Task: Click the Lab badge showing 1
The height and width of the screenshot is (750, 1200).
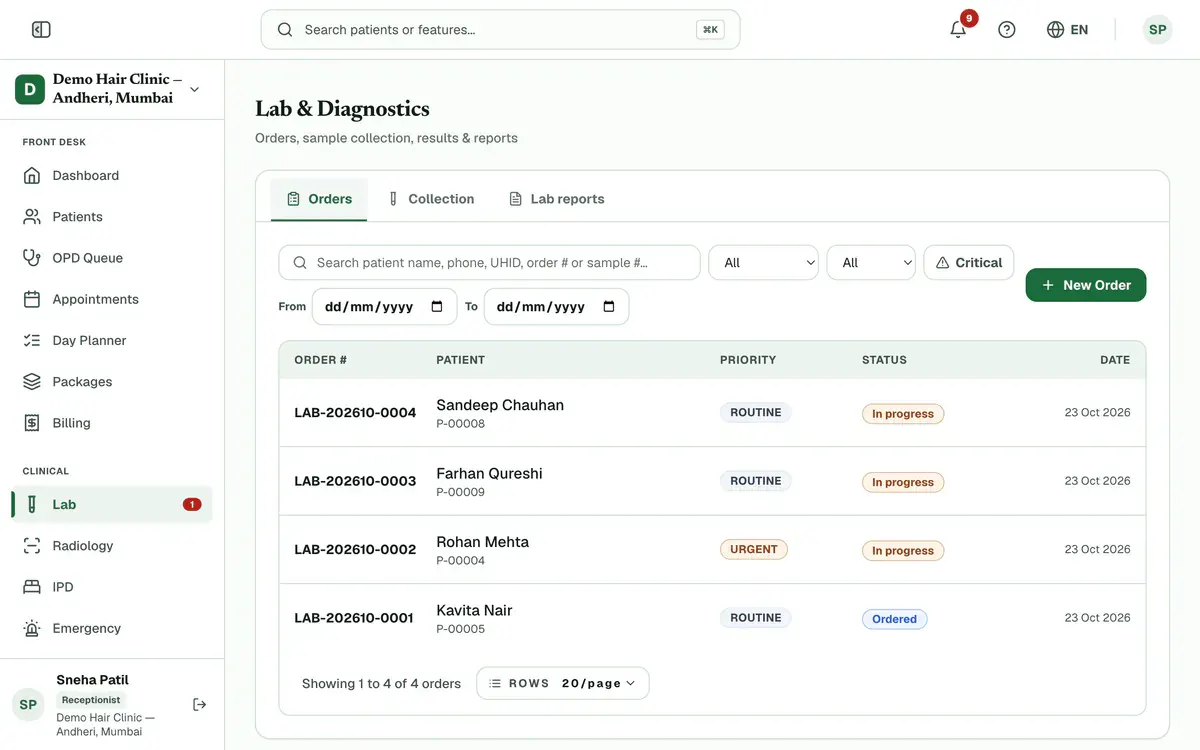Action: click(x=192, y=505)
